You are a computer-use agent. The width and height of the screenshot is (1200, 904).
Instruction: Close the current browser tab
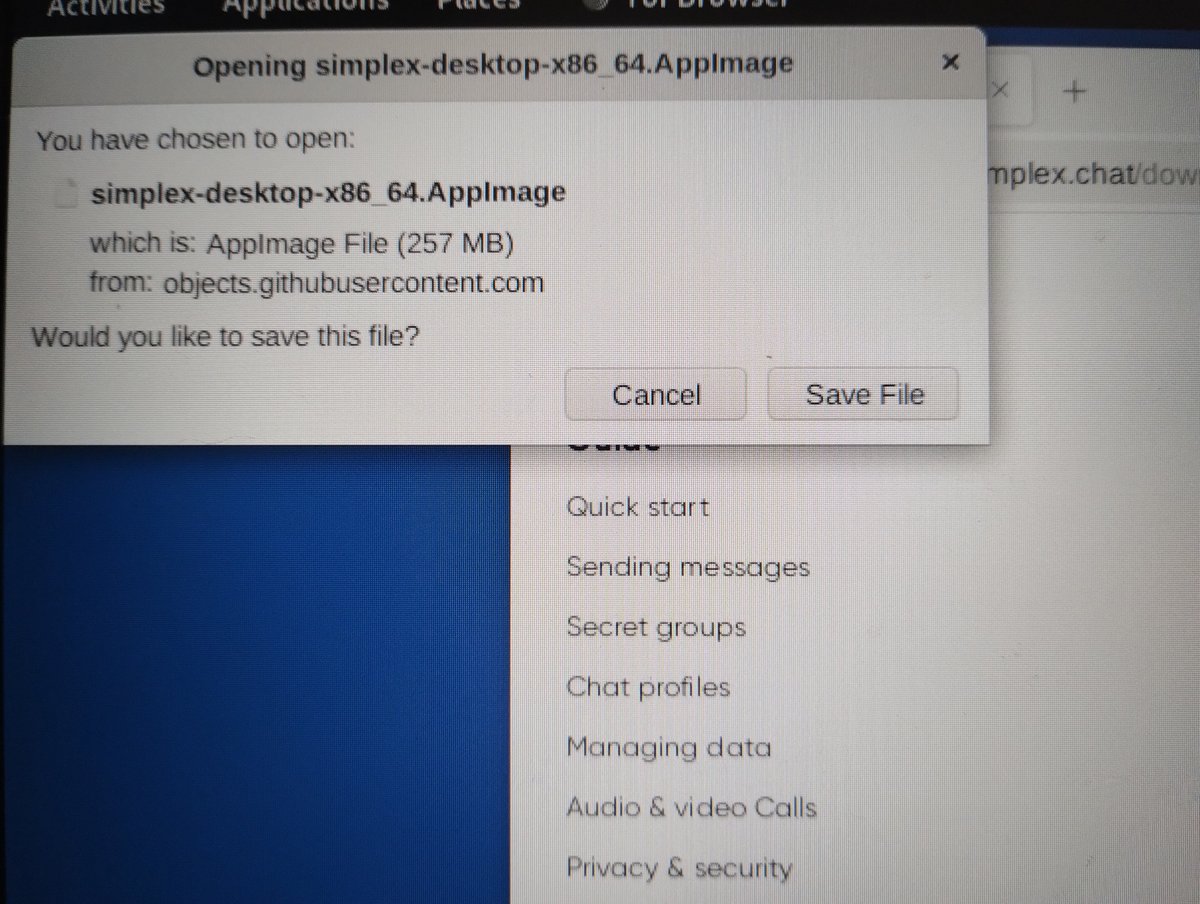tap(1000, 90)
